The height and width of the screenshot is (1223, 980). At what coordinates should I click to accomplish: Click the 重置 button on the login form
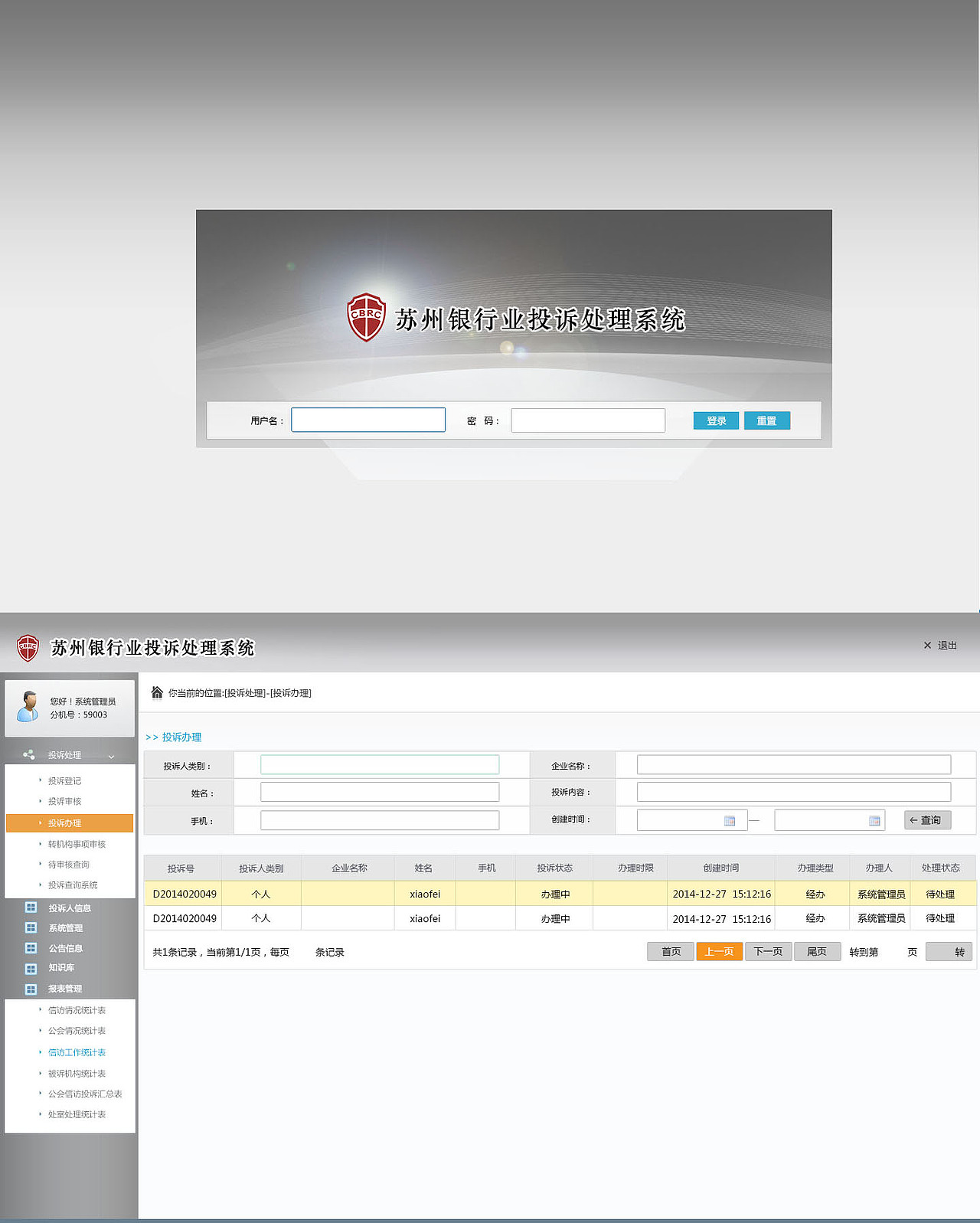pyautogui.click(x=766, y=420)
